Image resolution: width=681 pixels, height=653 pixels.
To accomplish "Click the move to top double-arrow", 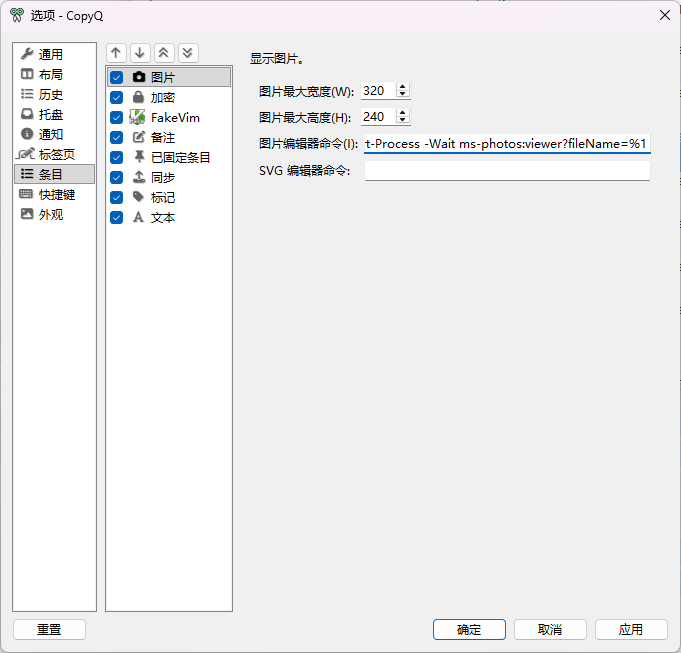I will (164, 53).
